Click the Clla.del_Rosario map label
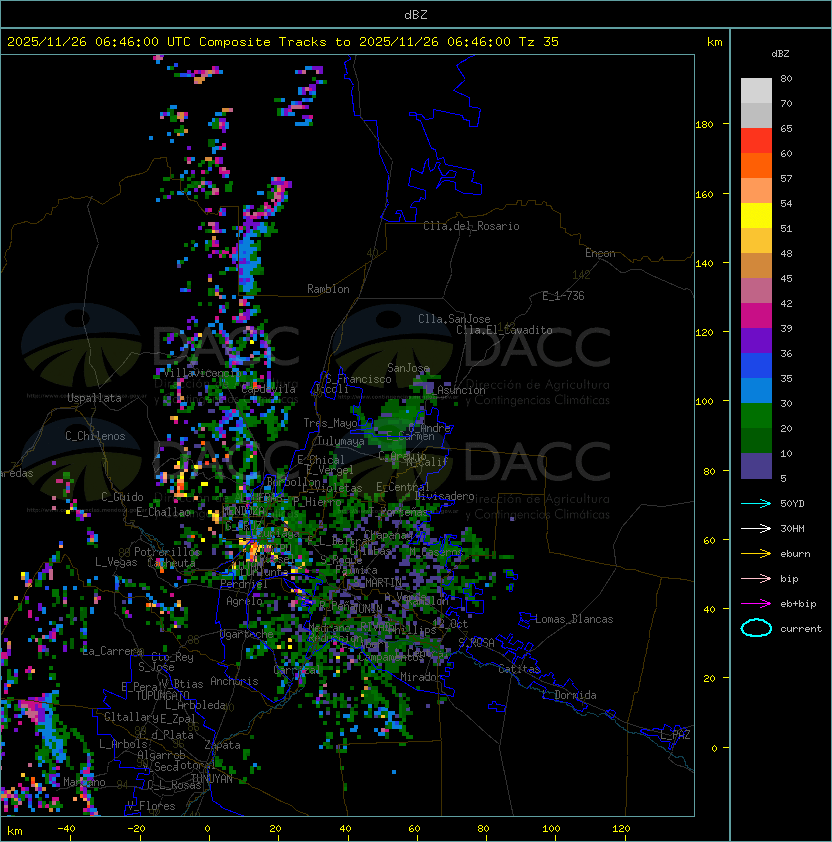This screenshot has height=842, width=832. coord(471,226)
